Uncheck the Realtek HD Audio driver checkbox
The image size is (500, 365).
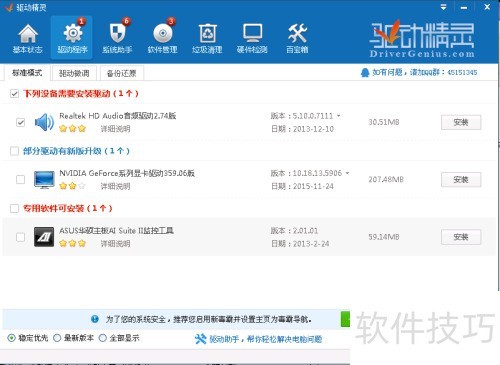point(20,122)
